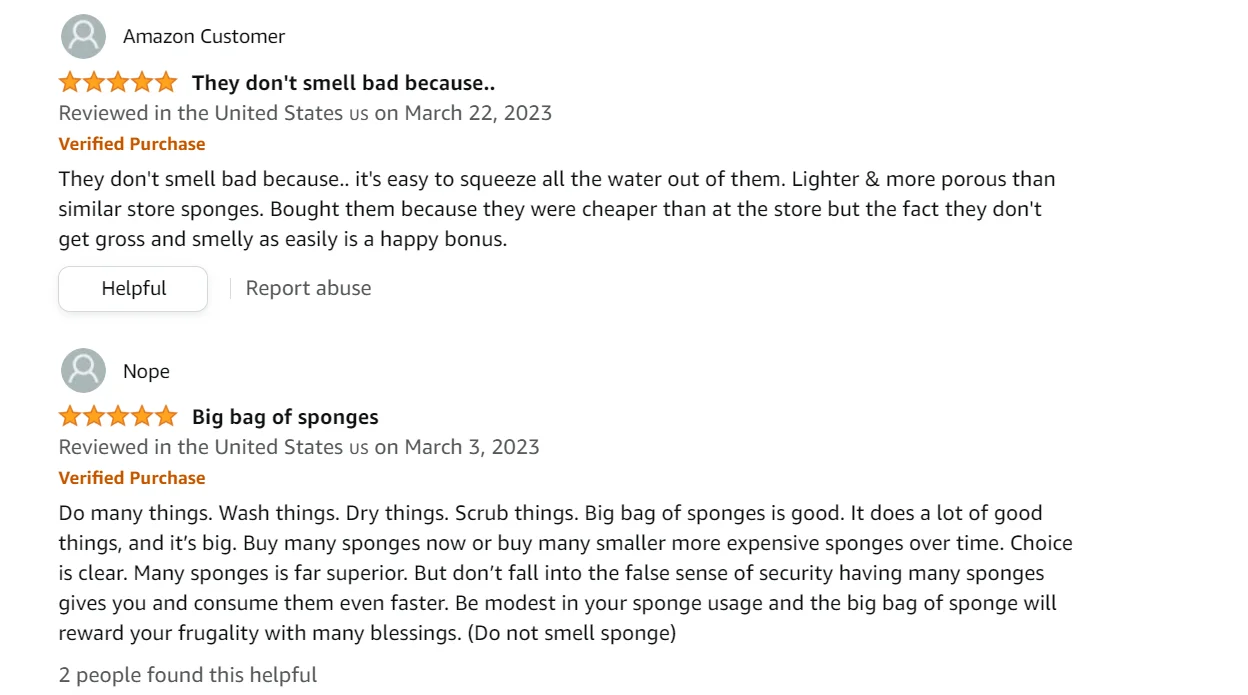Click the review text starting Do many things
The height and width of the screenshot is (695, 1248).
pos(565,573)
